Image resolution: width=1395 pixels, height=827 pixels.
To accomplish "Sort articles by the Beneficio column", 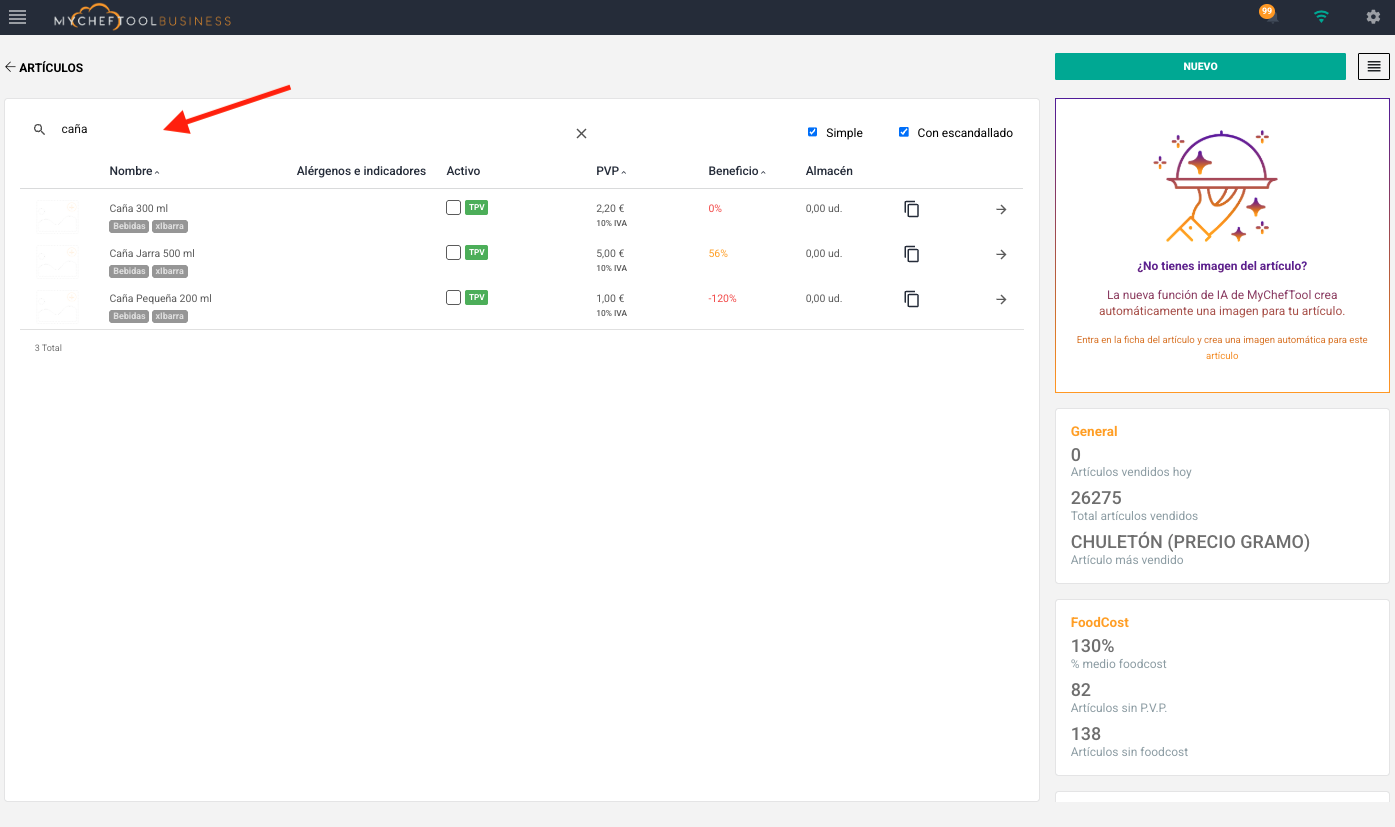I will tap(733, 171).
